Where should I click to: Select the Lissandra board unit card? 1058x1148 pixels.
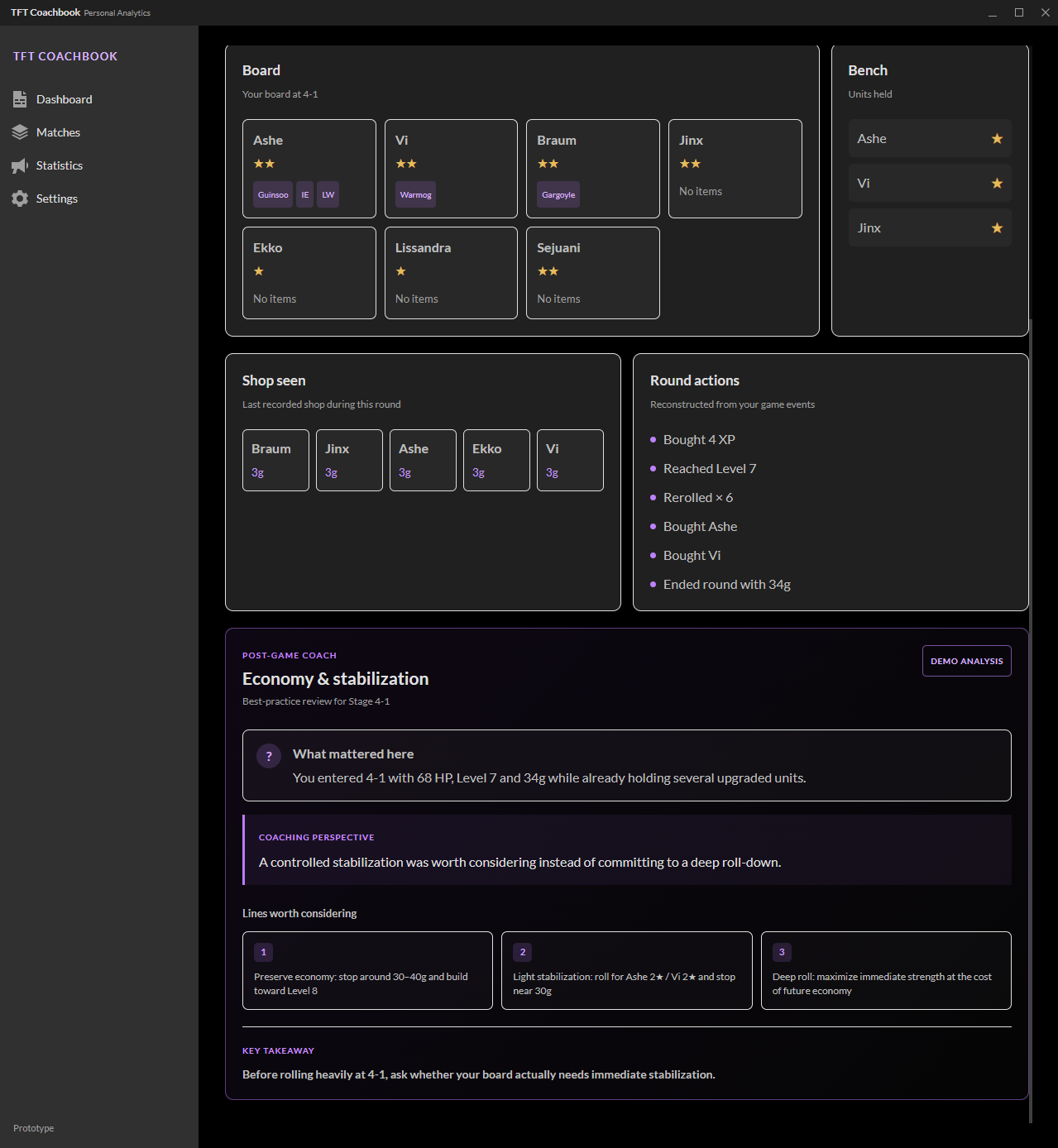(x=451, y=273)
